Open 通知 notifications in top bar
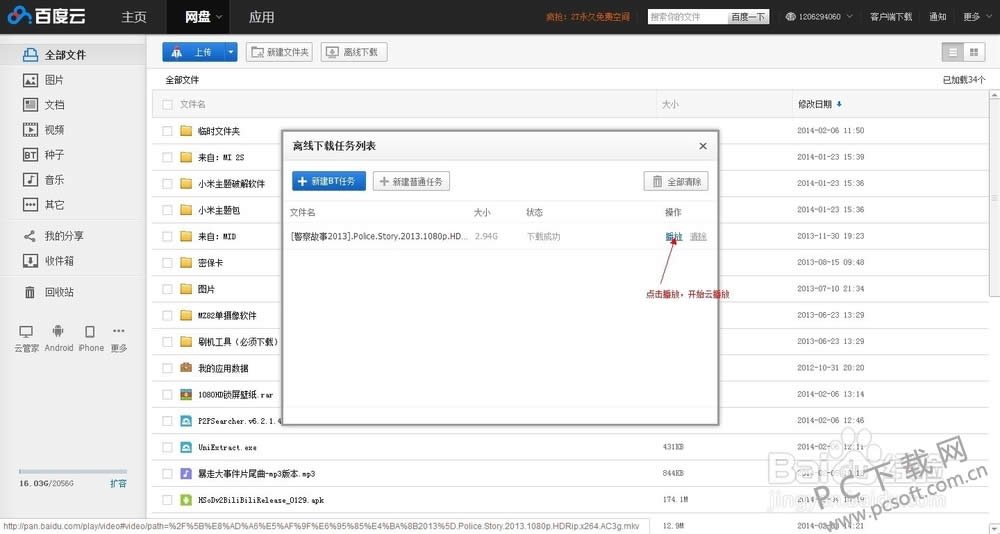Viewport: 1000px width, 534px height. coord(938,17)
